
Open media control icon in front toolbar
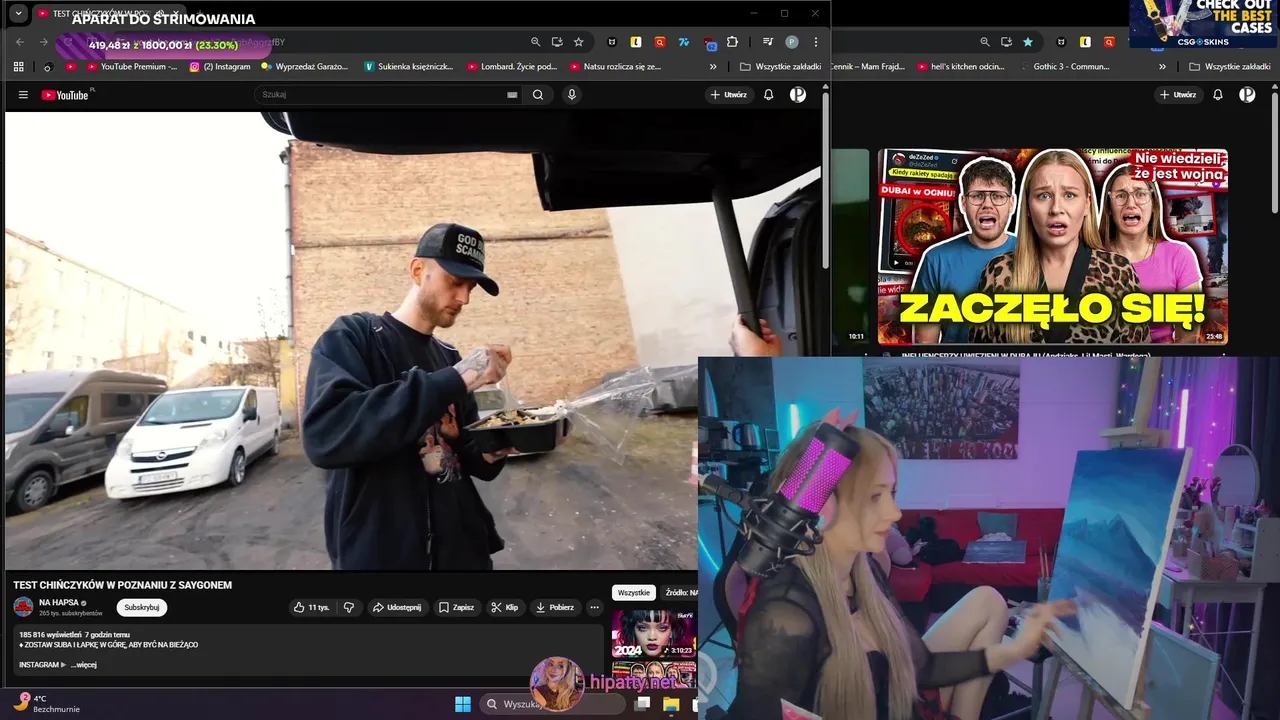[768, 42]
